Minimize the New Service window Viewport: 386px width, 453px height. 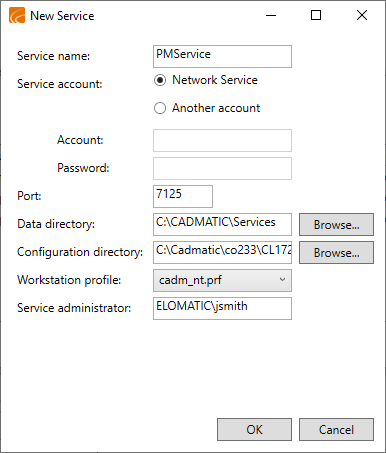271,15
